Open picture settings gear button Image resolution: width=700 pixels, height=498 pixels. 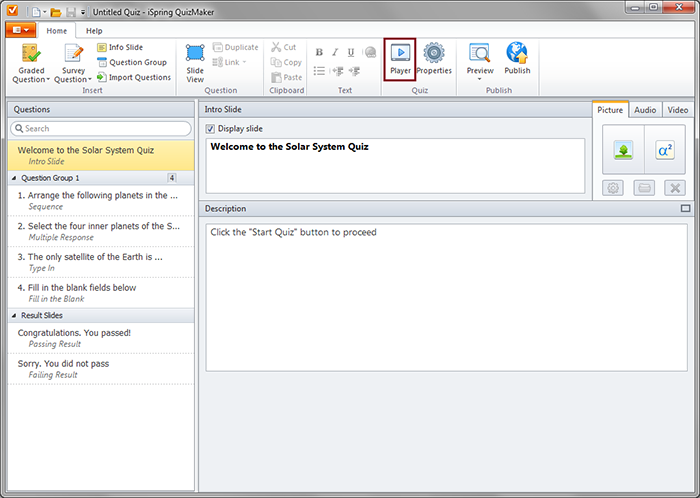[x=612, y=188]
